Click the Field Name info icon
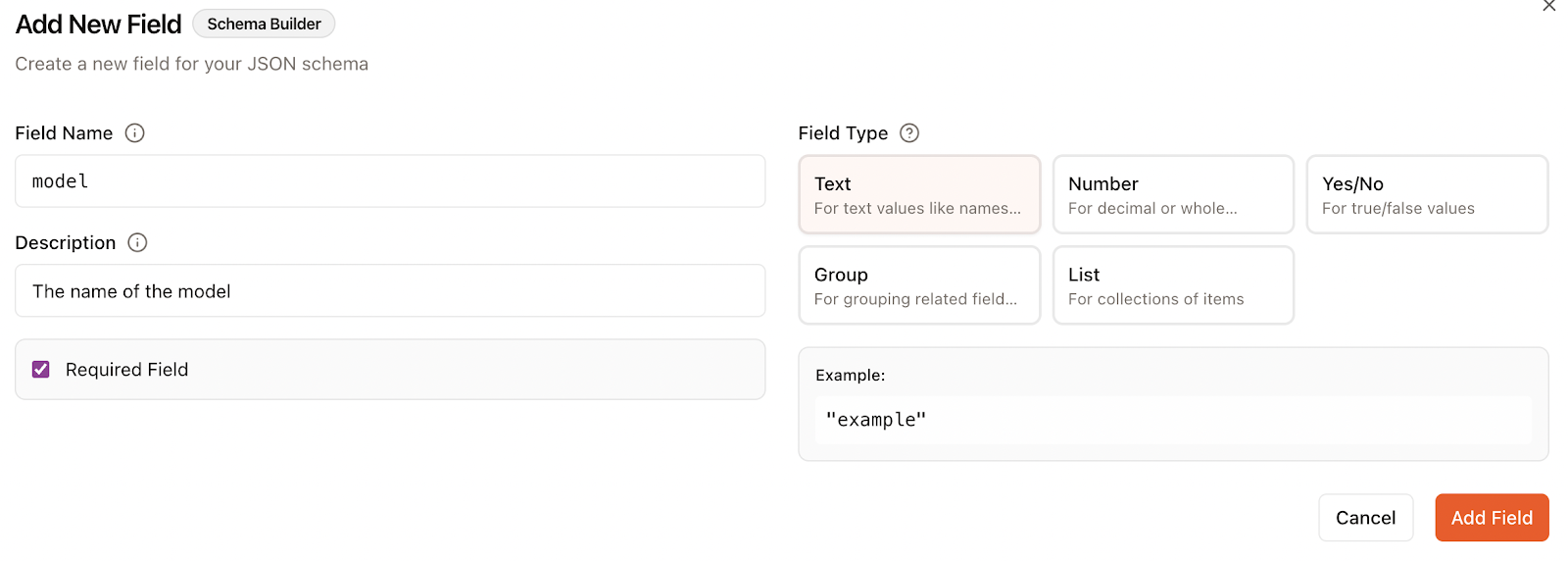 pyautogui.click(x=135, y=133)
